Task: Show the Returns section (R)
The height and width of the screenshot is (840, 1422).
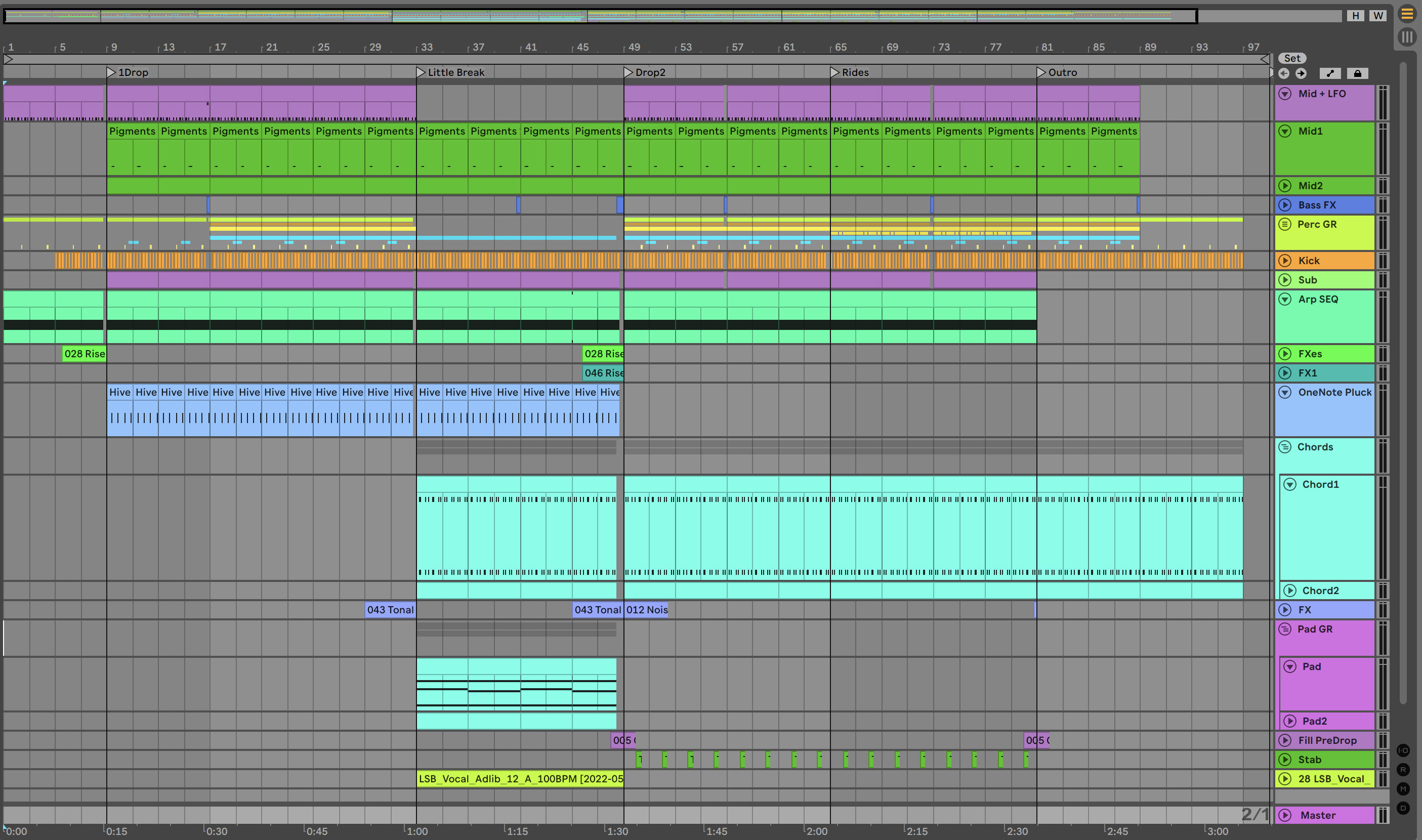Action: (1403, 770)
